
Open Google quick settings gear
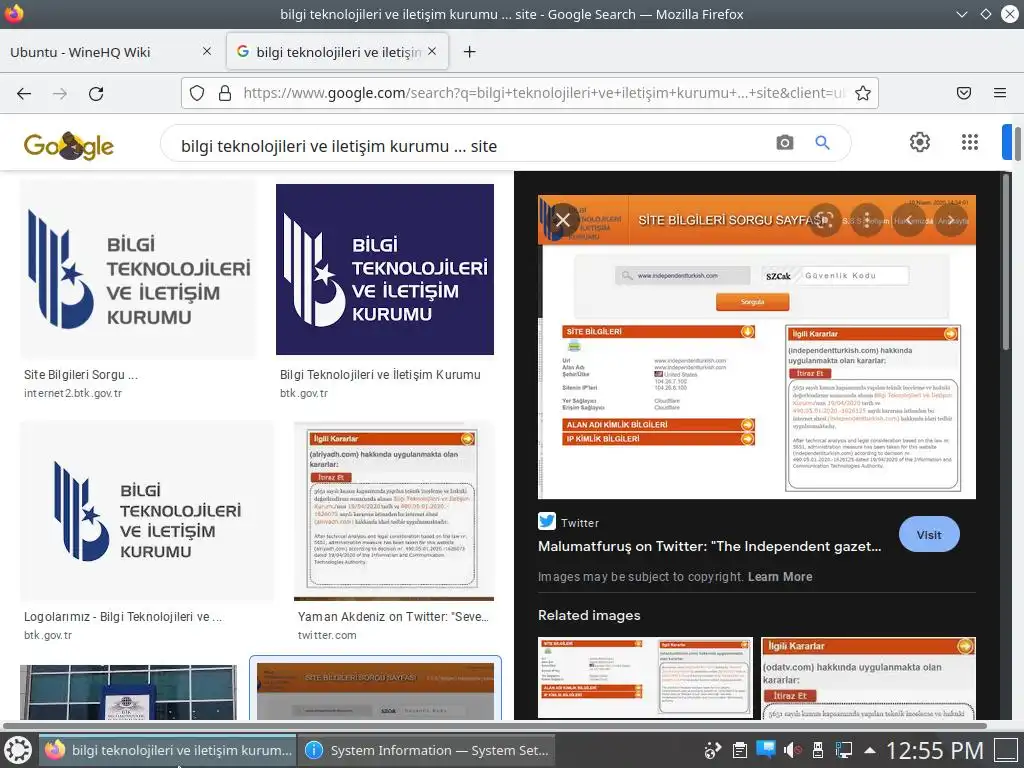(920, 142)
